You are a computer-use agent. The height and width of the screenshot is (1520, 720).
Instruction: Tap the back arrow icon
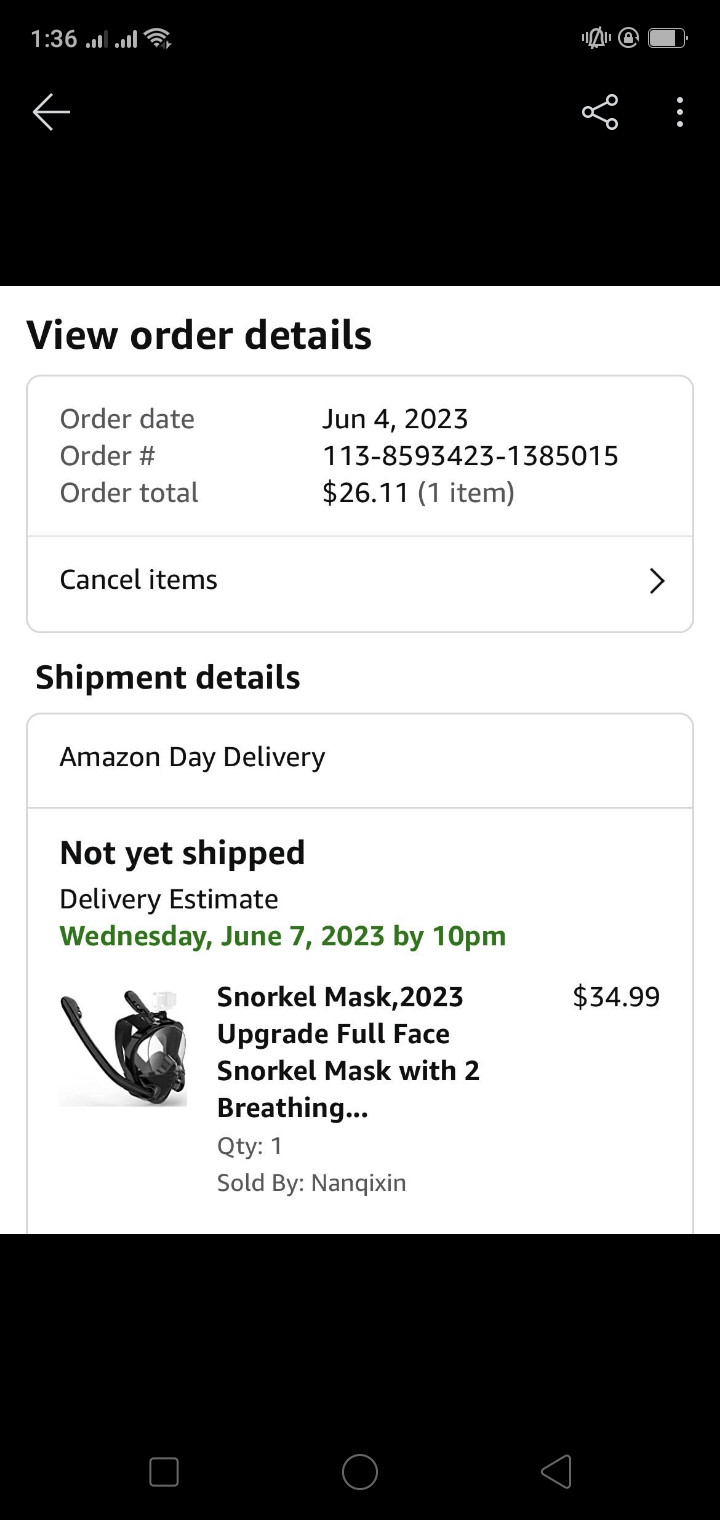(x=51, y=112)
